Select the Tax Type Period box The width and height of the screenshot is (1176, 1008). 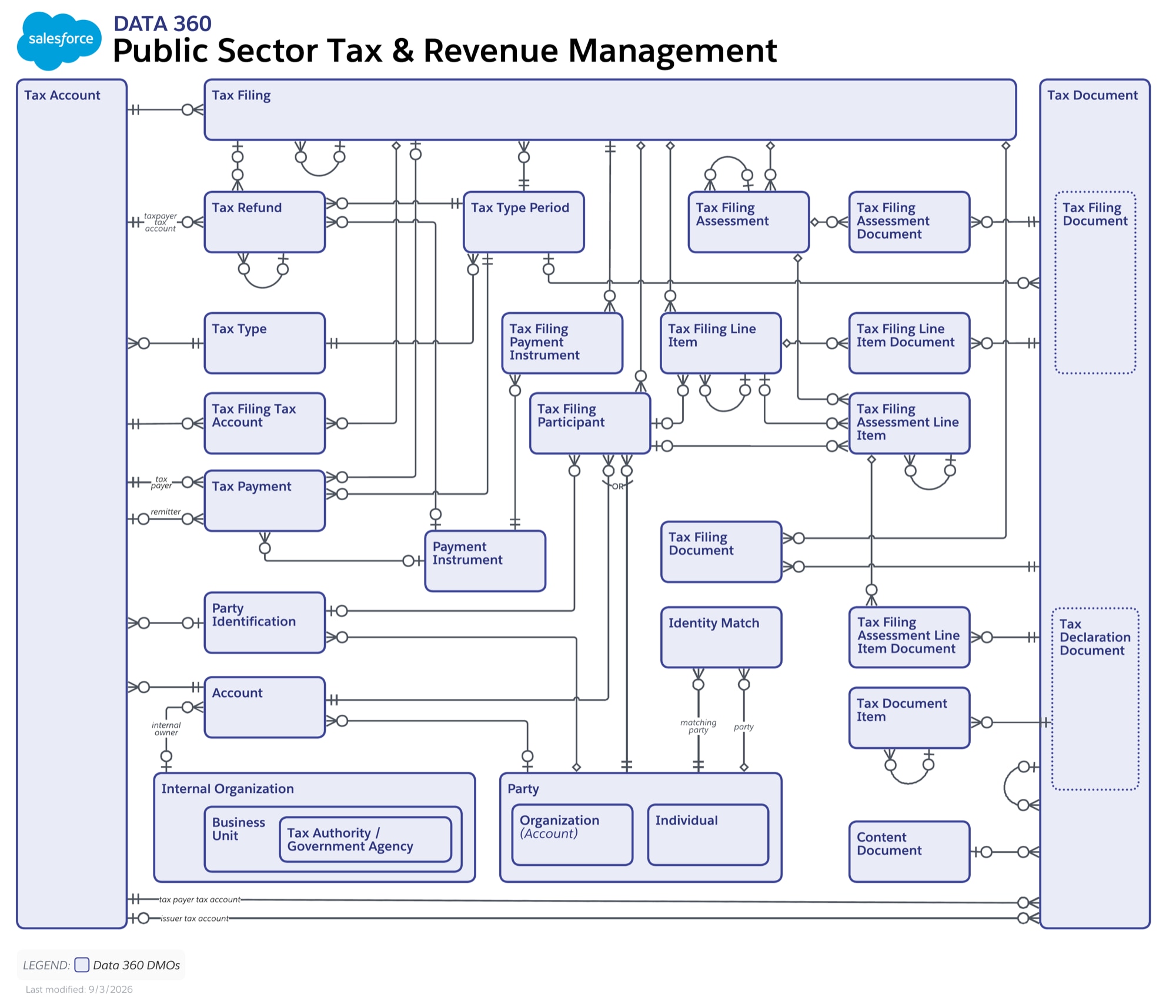pyautogui.click(x=523, y=222)
